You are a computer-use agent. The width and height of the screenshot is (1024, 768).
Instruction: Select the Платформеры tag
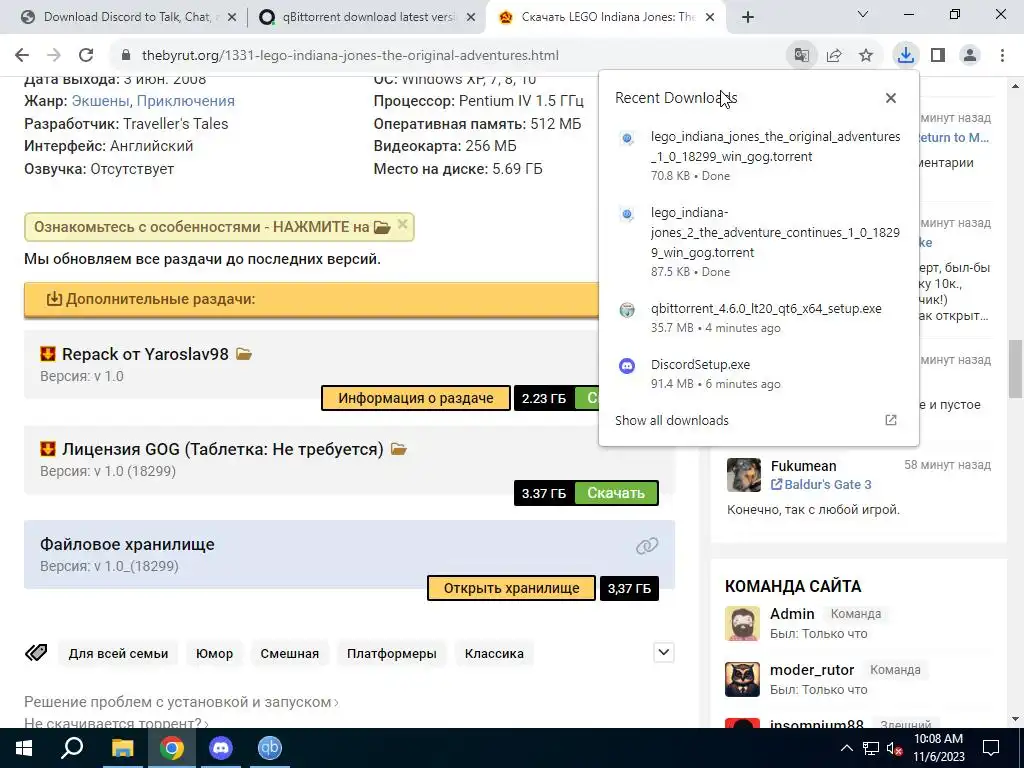click(392, 654)
